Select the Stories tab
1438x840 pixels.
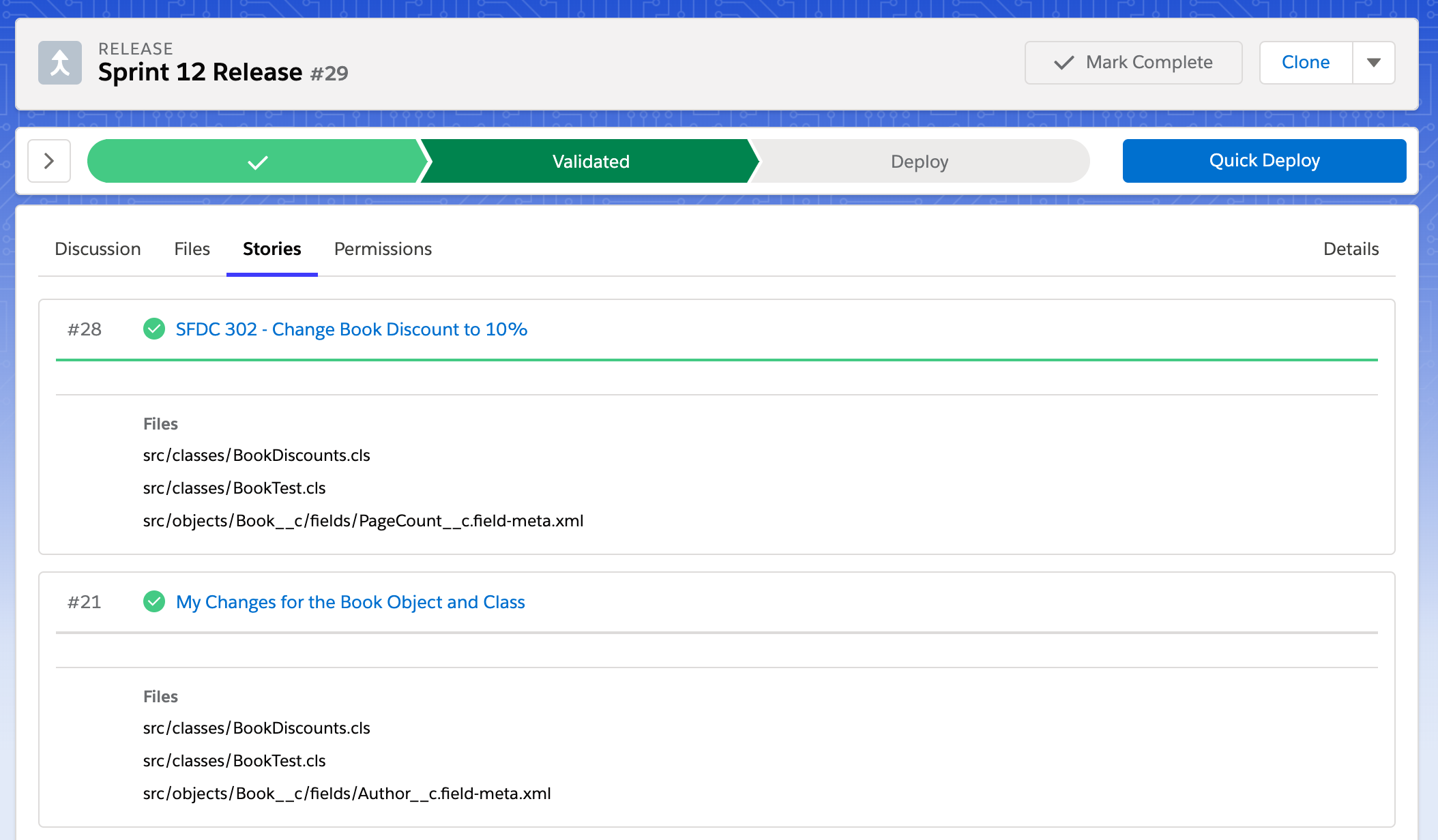pyautogui.click(x=272, y=249)
